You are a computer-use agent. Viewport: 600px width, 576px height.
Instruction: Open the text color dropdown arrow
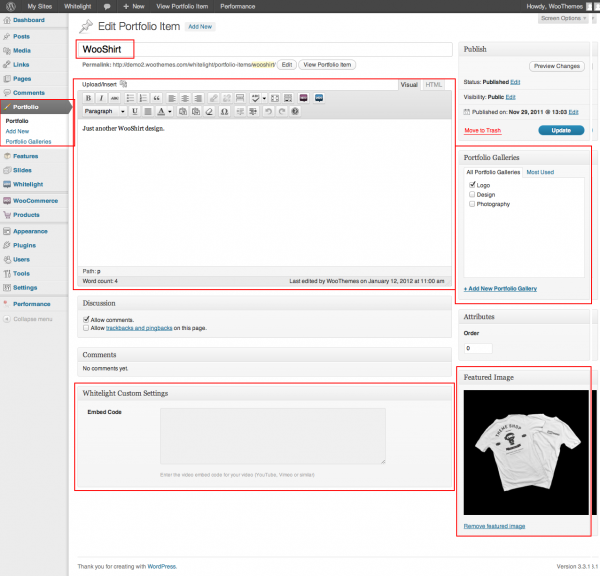[170, 111]
